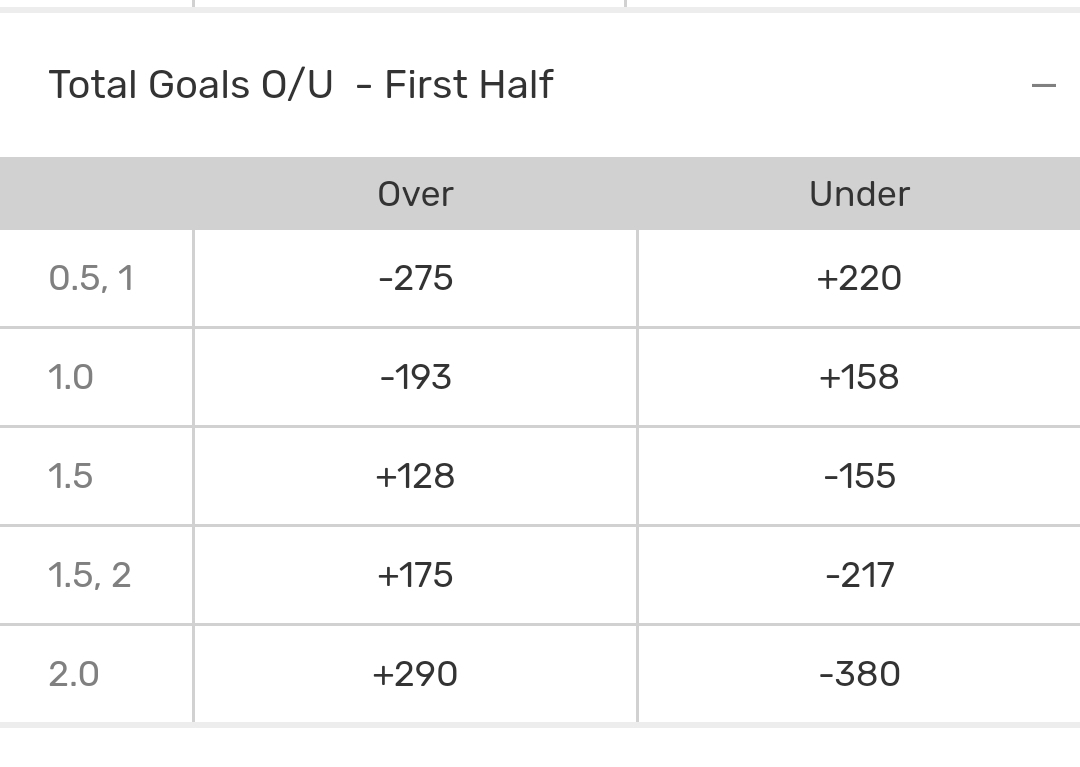The image size is (1080, 767).
Task: Bet Over 1.5, 2 at +175
Action: [x=415, y=575]
